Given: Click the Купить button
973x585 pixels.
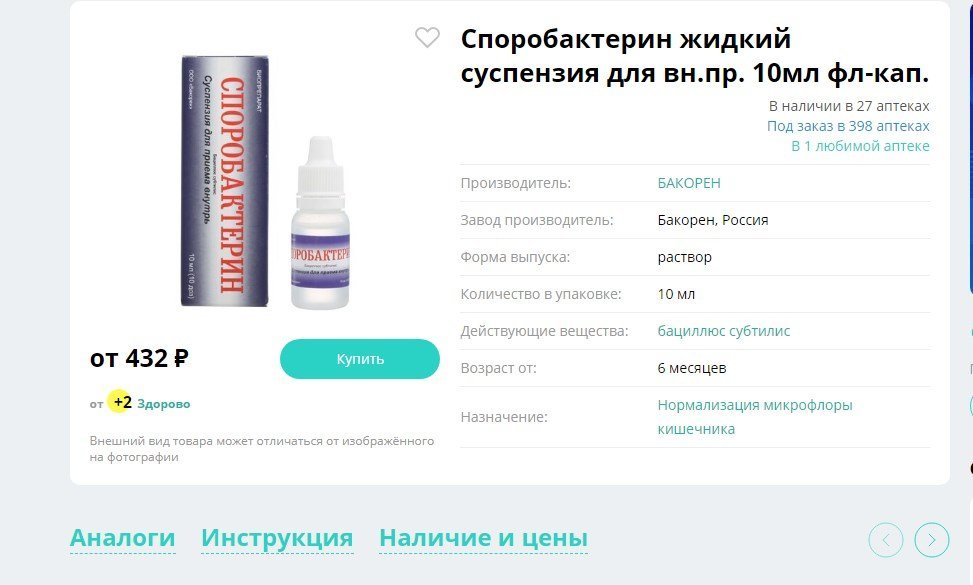Looking at the screenshot, I should (360, 359).
